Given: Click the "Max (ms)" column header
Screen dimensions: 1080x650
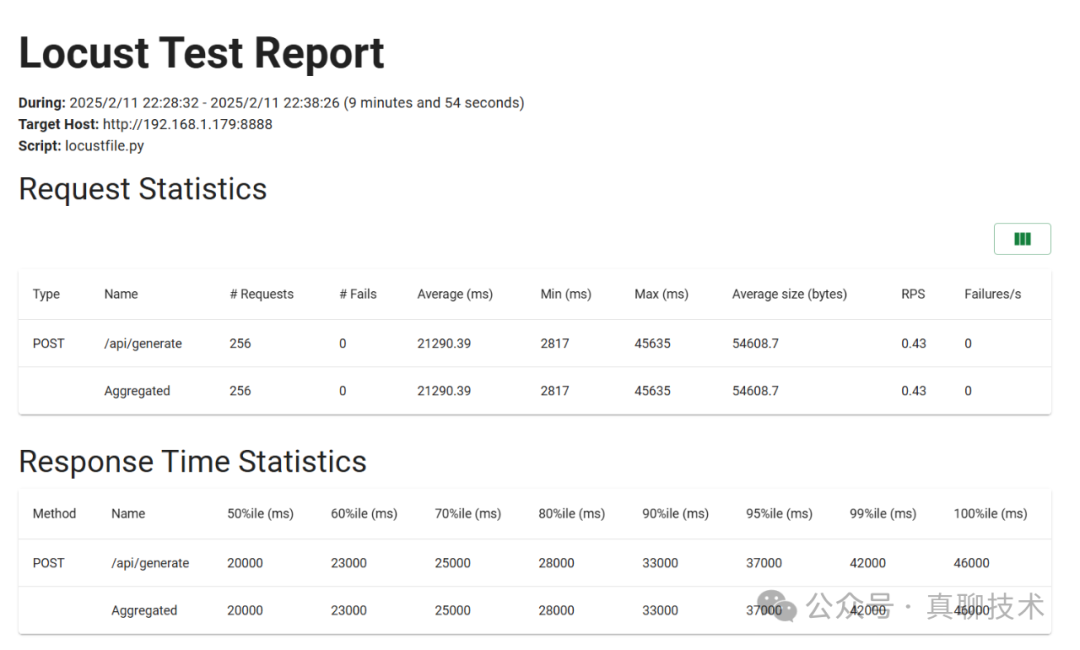Looking at the screenshot, I should coord(661,294).
